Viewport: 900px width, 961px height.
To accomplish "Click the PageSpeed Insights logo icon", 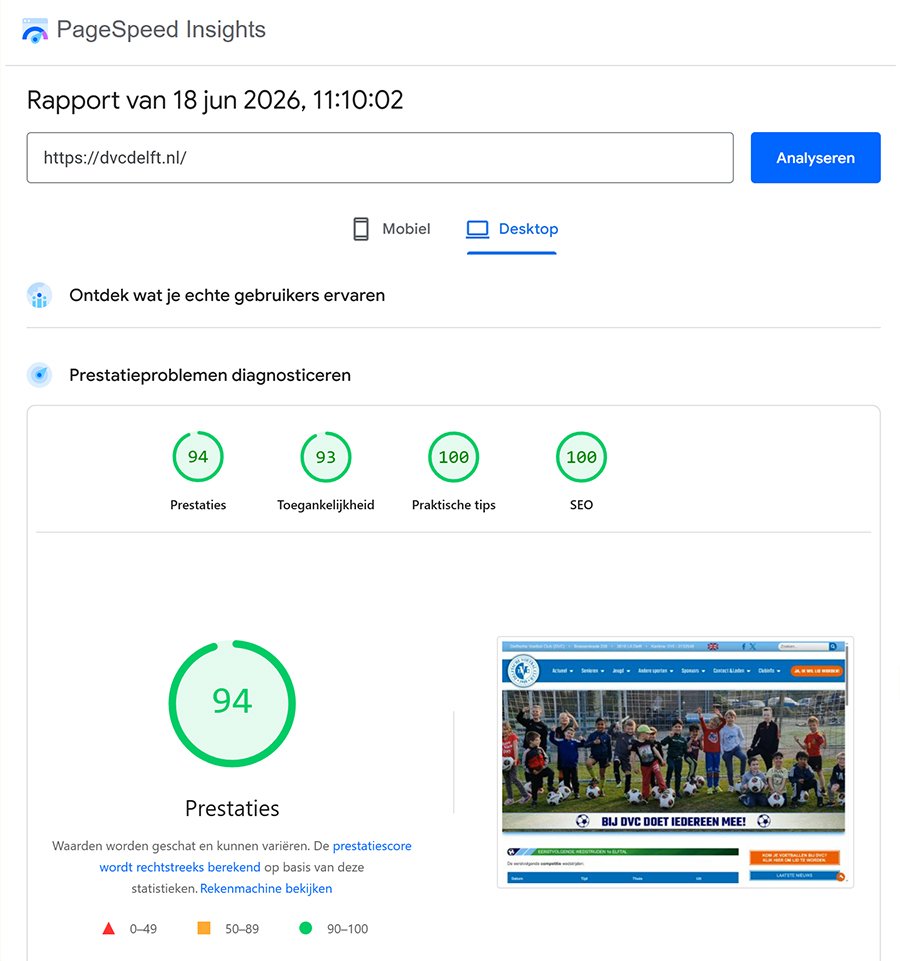I will pos(35,31).
